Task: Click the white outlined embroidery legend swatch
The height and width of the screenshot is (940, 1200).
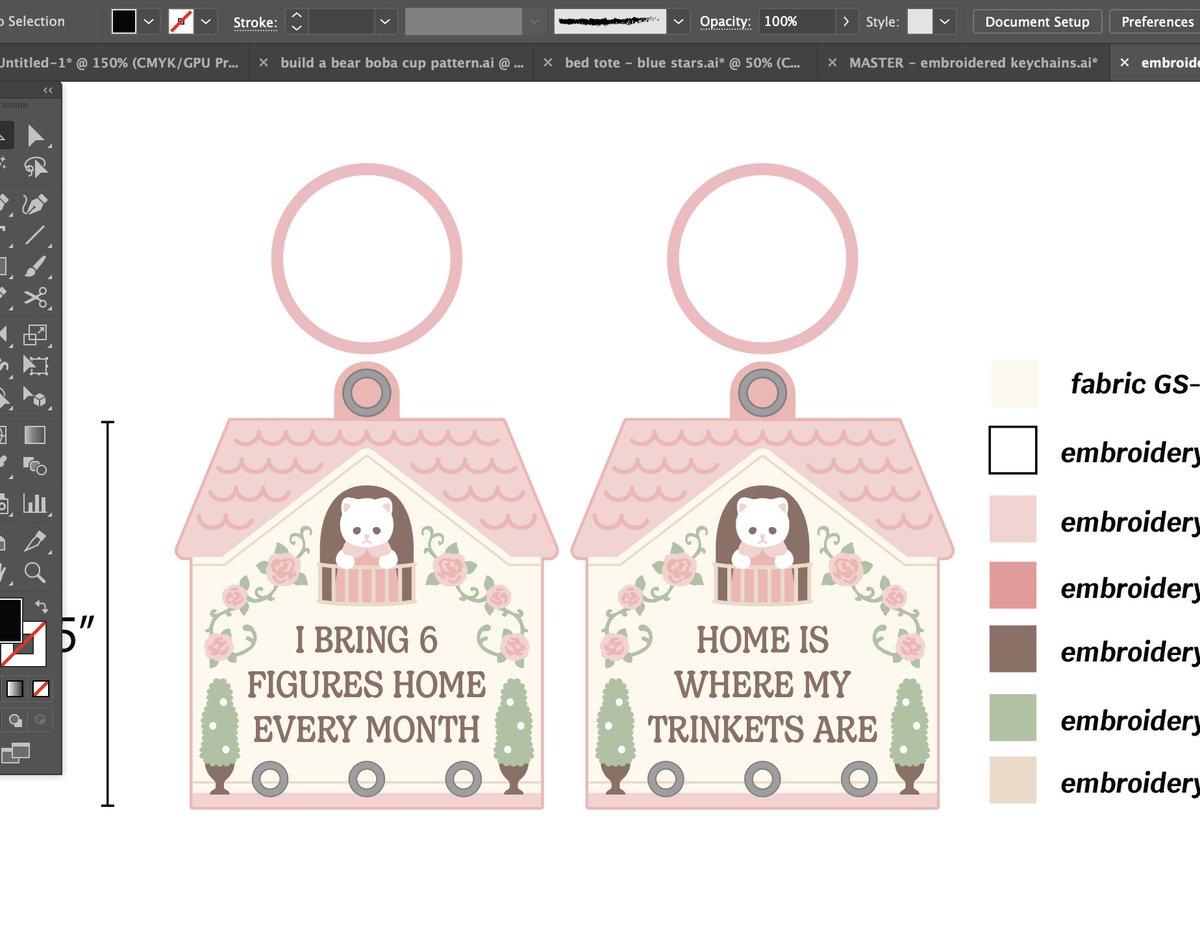Action: (x=1013, y=450)
